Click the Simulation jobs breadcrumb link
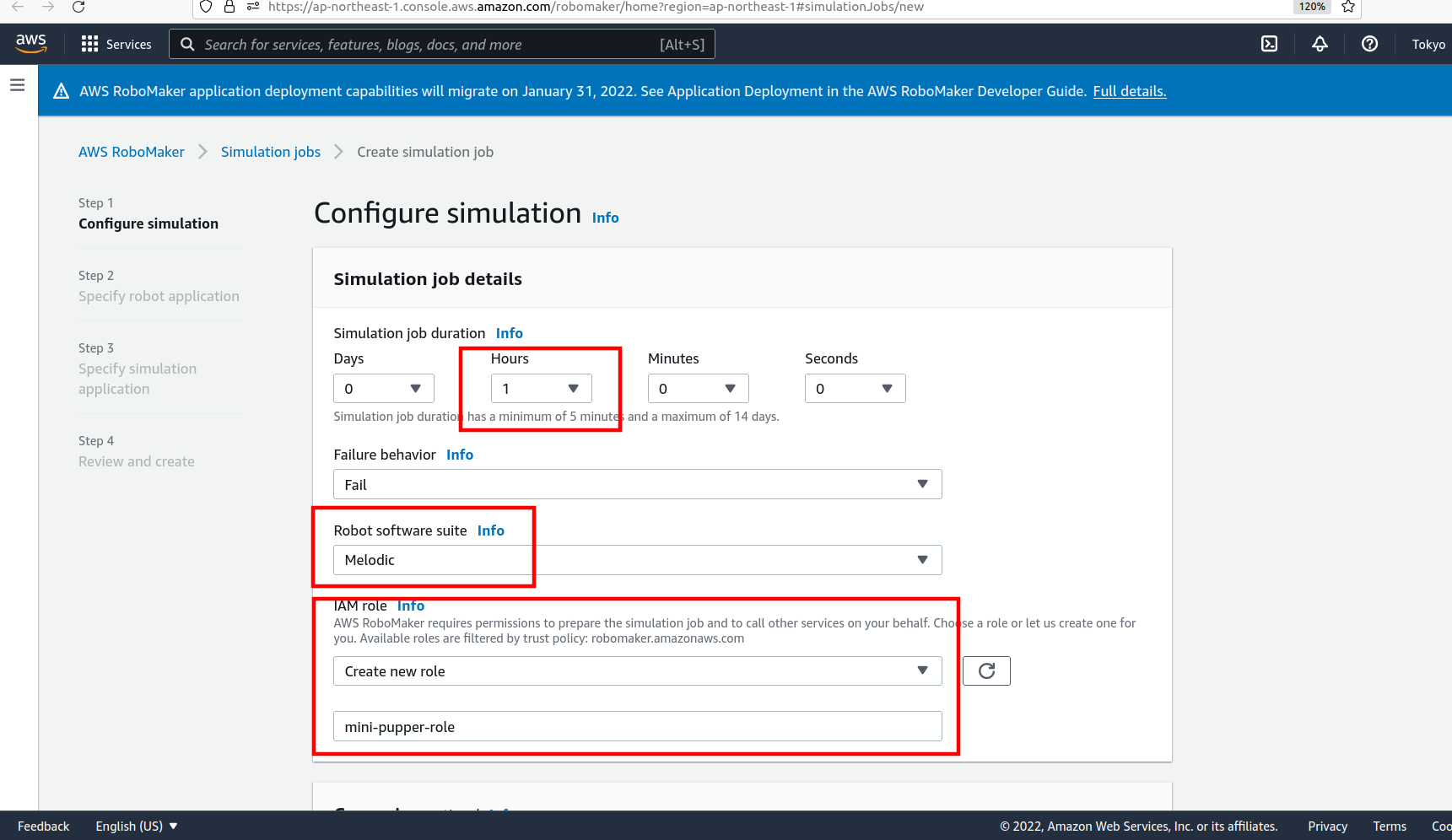Screen dimensions: 1452x840 (271, 152)
